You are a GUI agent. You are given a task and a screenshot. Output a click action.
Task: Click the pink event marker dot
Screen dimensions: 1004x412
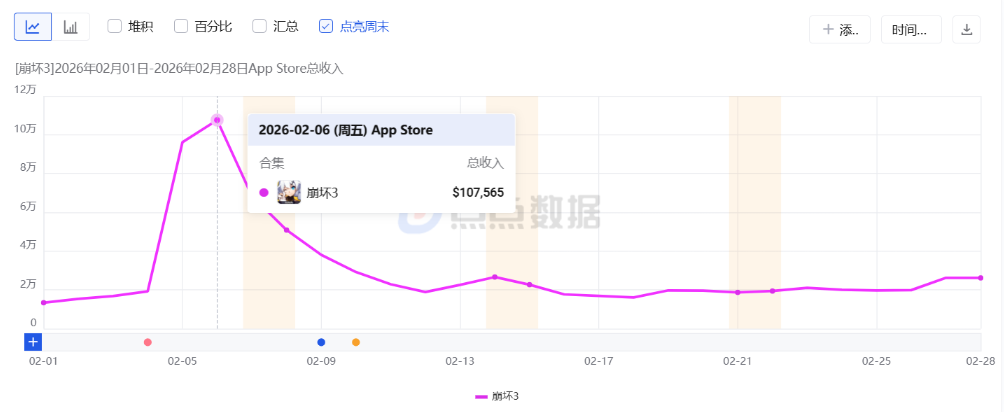(x=148, y=342)
